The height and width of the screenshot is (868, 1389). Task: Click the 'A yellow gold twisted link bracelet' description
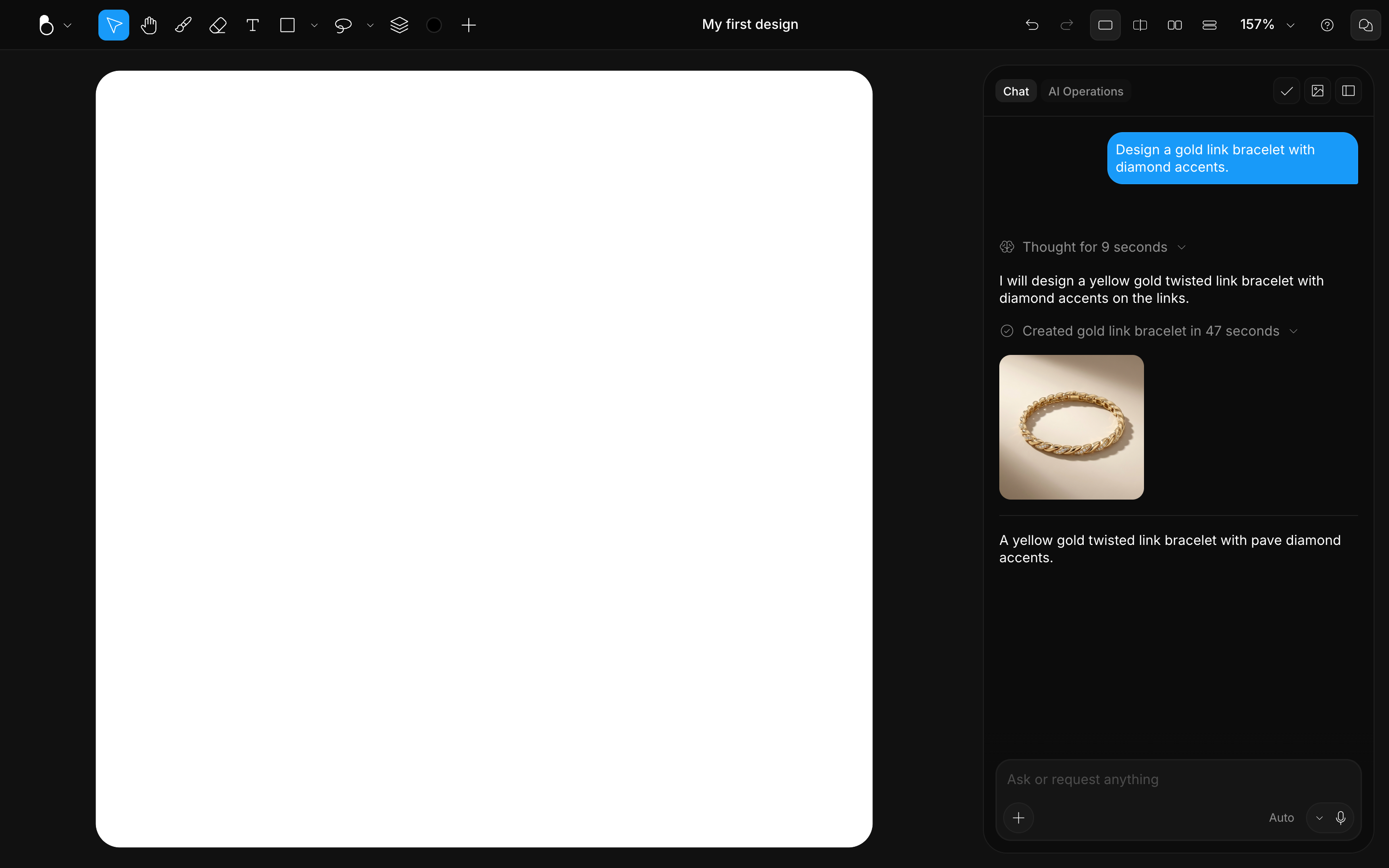click(1170, 549)
